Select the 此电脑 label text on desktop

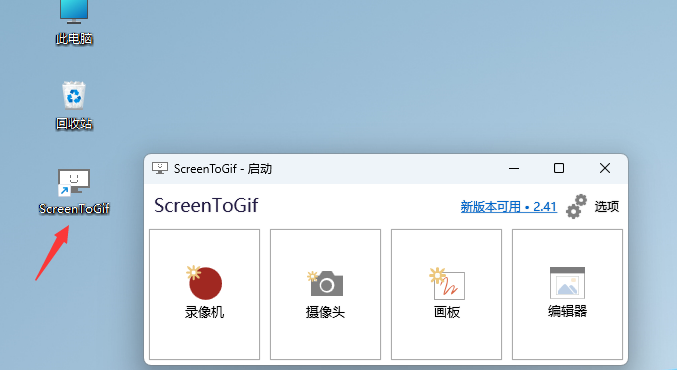point(74,39)
